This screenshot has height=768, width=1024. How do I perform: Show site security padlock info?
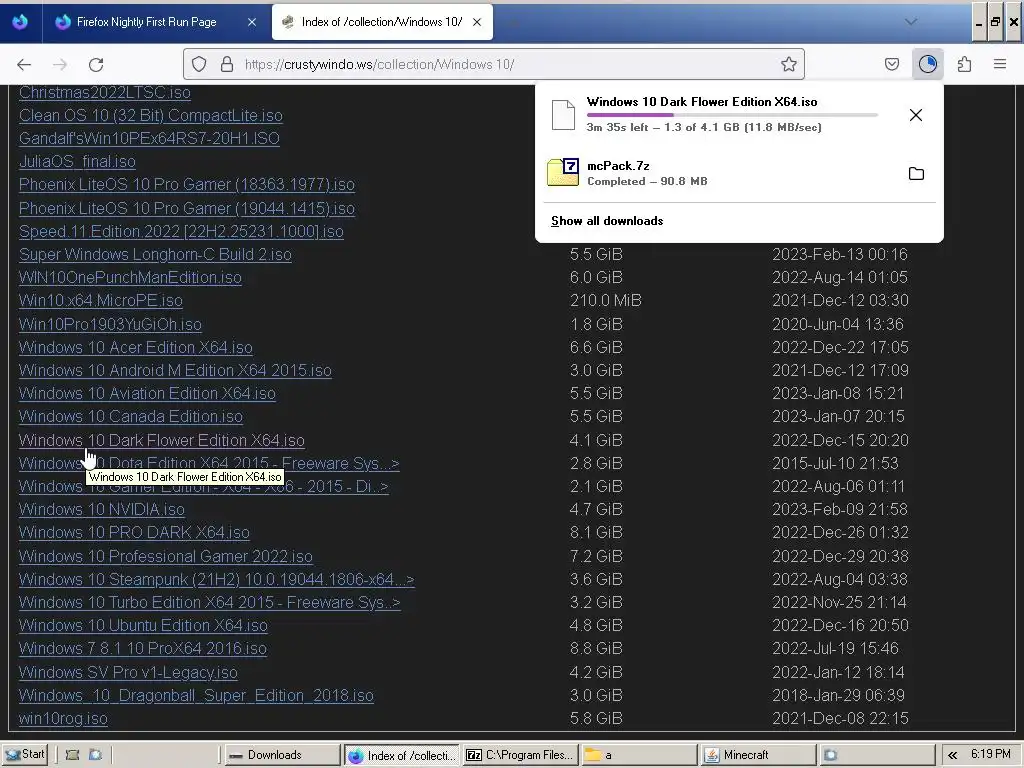pos(227,64)
